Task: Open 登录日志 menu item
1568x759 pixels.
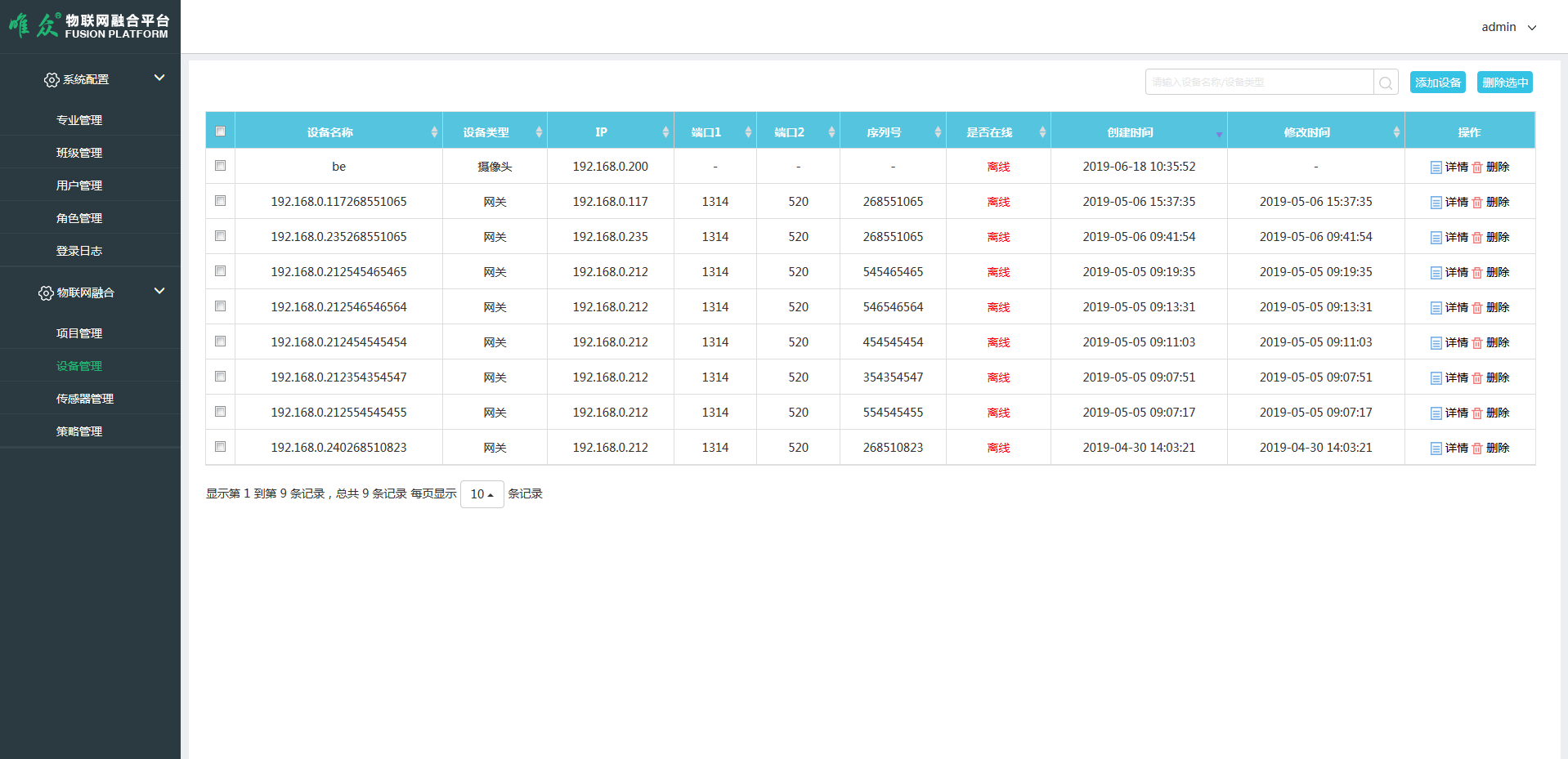Action: coord(79,251)
